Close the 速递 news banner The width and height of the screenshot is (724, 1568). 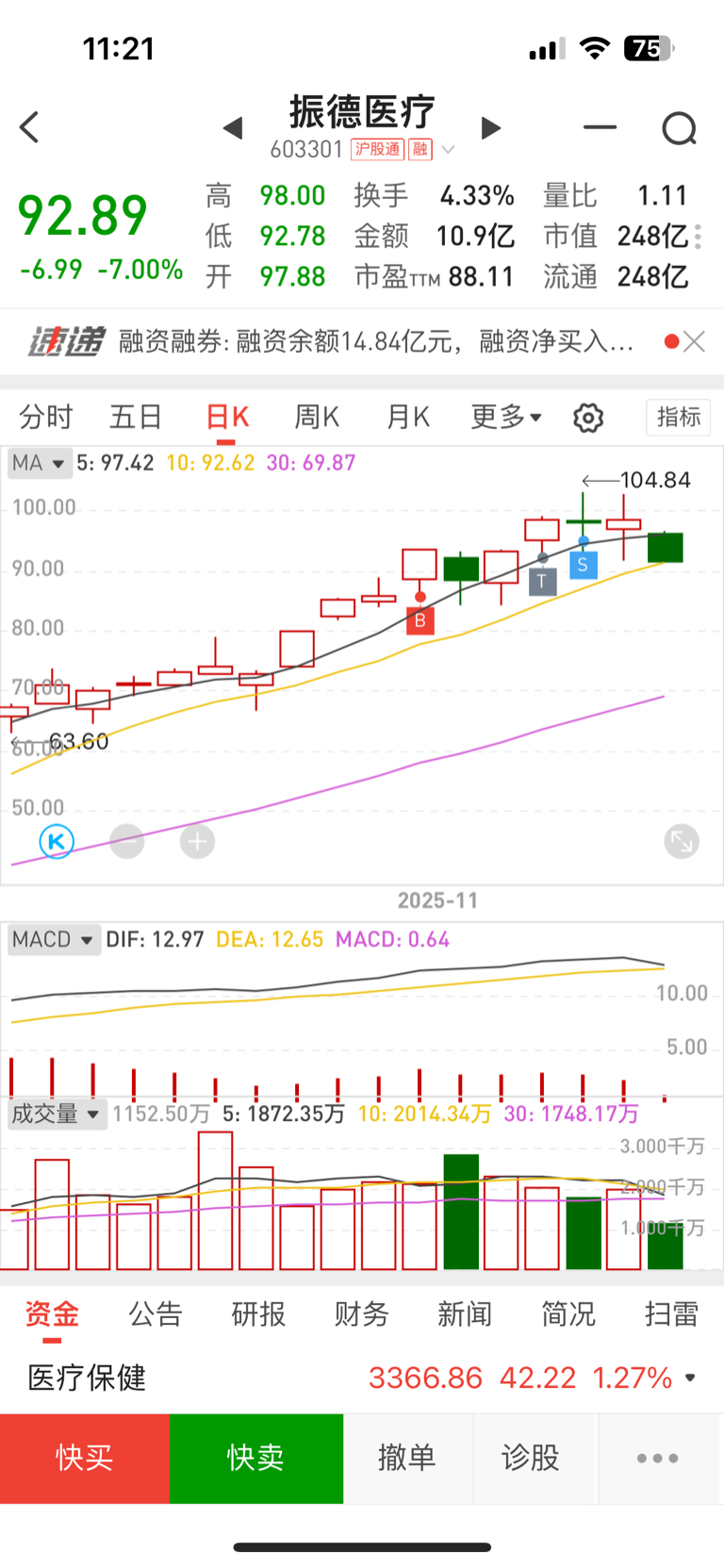click(x=695, y=341)
